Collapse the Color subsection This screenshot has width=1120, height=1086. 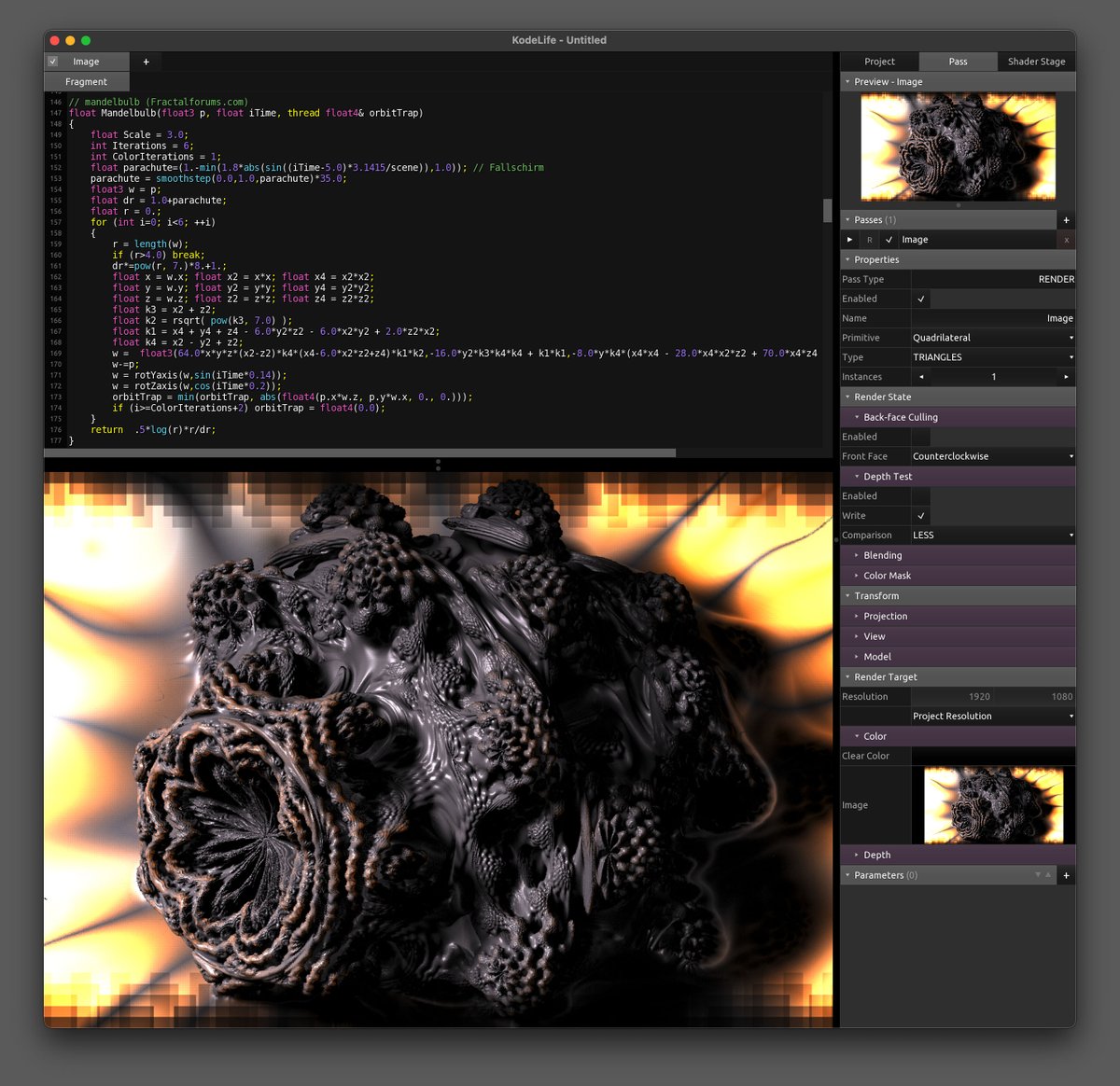point(857,736)
